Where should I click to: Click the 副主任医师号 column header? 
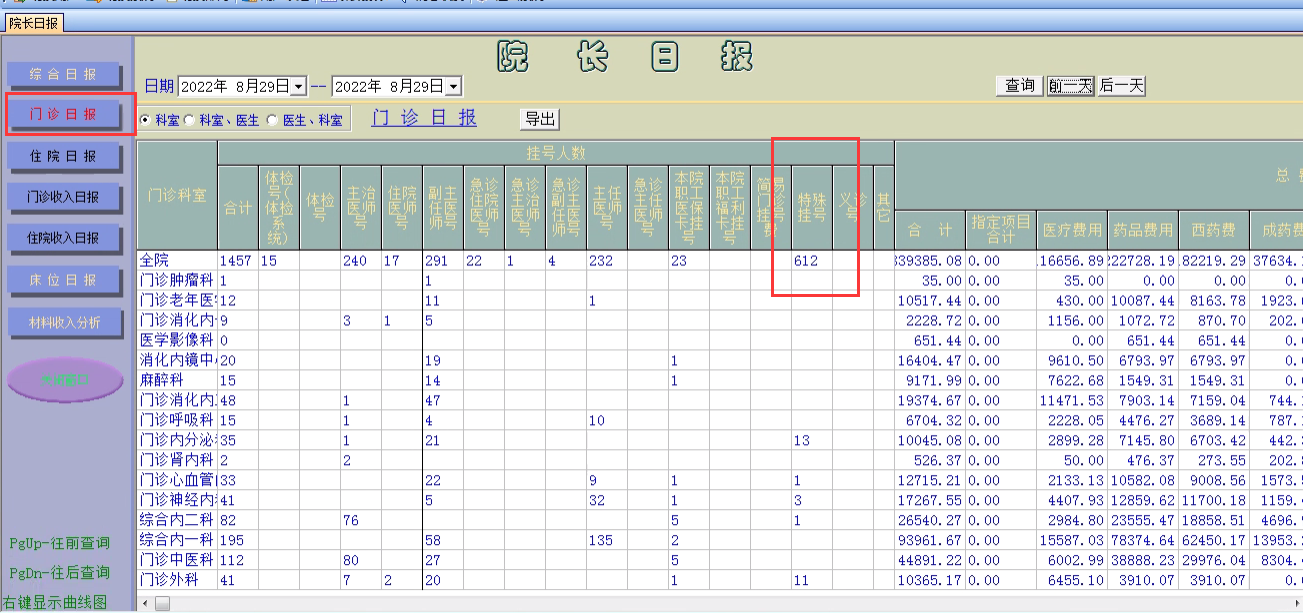(442, 207)
